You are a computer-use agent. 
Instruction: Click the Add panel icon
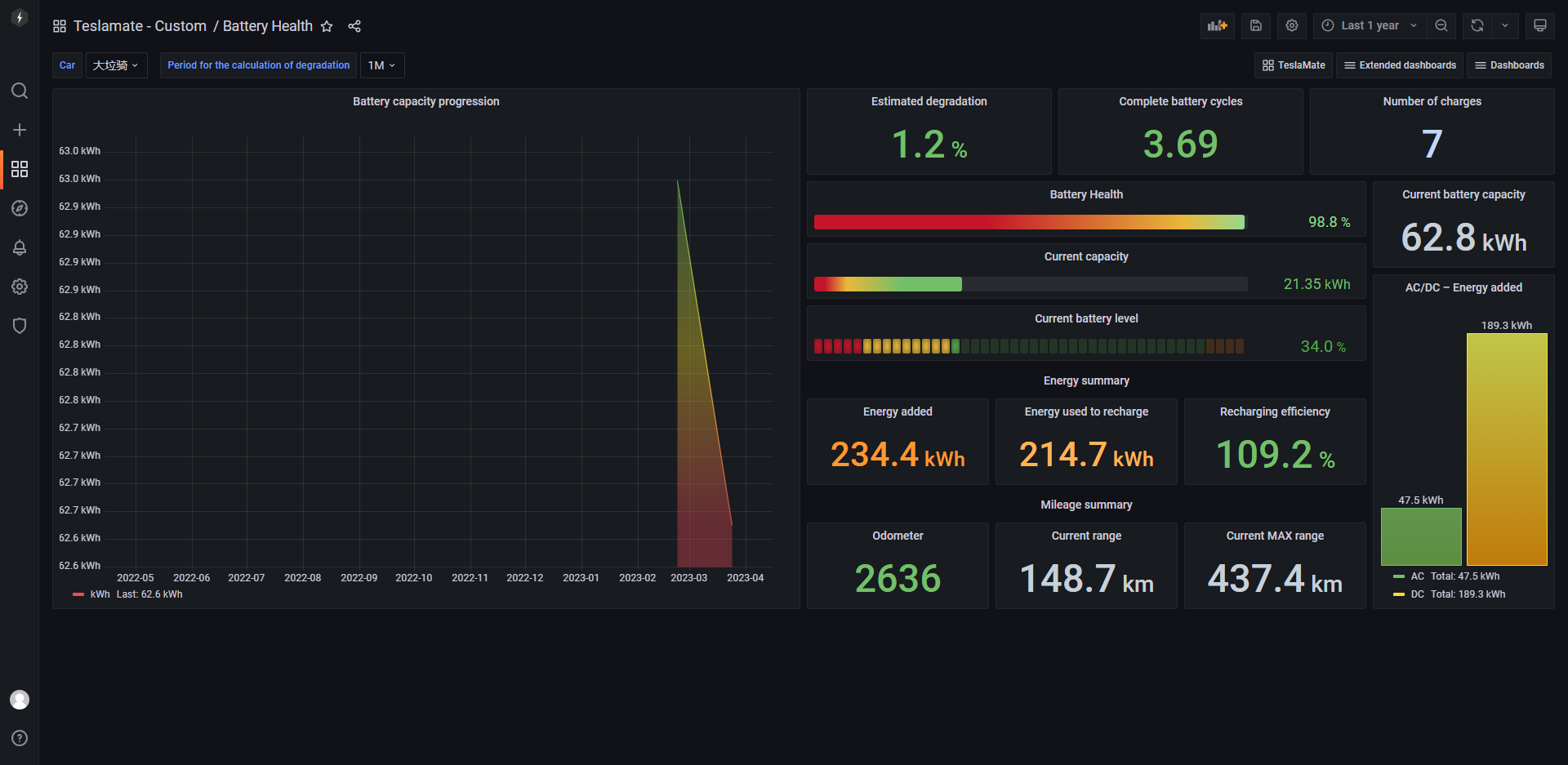pyautogui.click(x=1218, y=26)
